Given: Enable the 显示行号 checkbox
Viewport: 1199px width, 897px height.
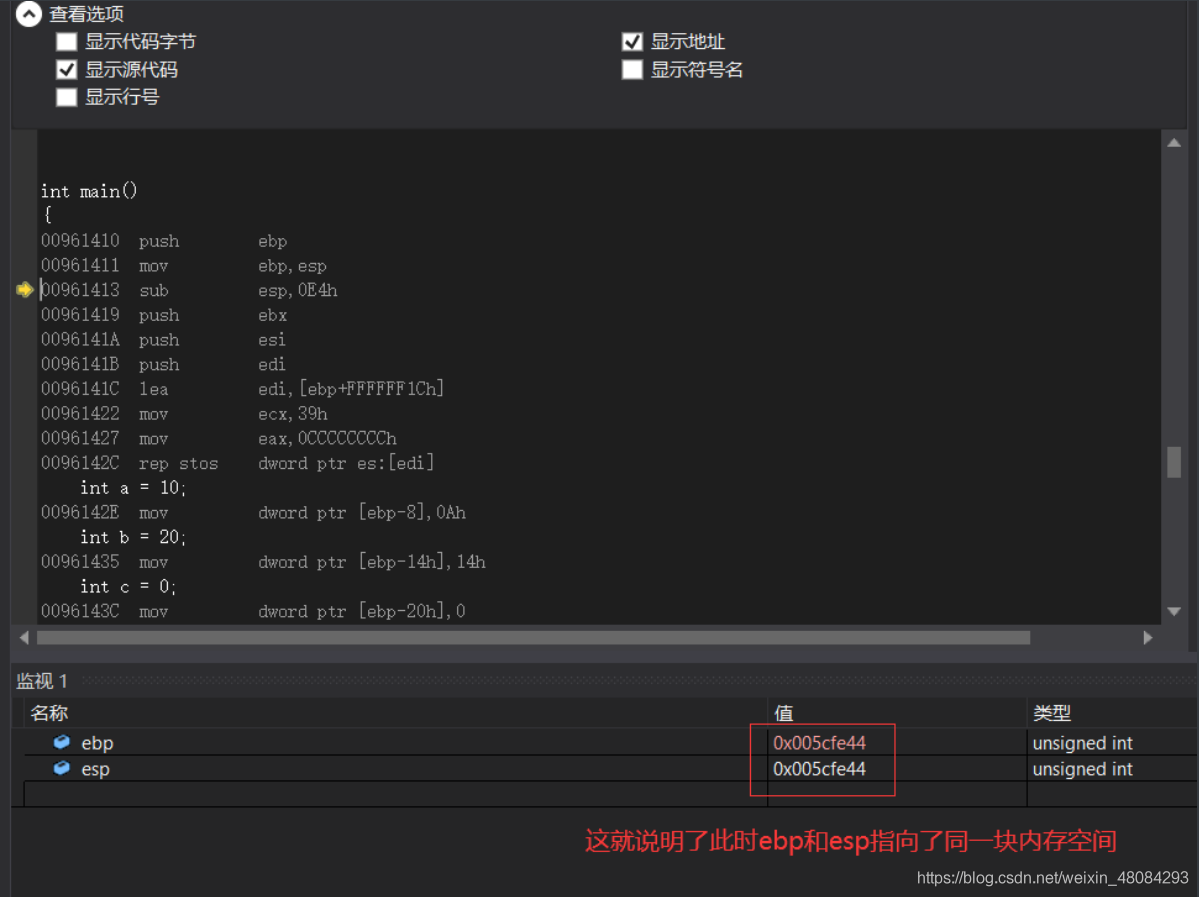Looking at the screenshot, I should coord(67,97).
